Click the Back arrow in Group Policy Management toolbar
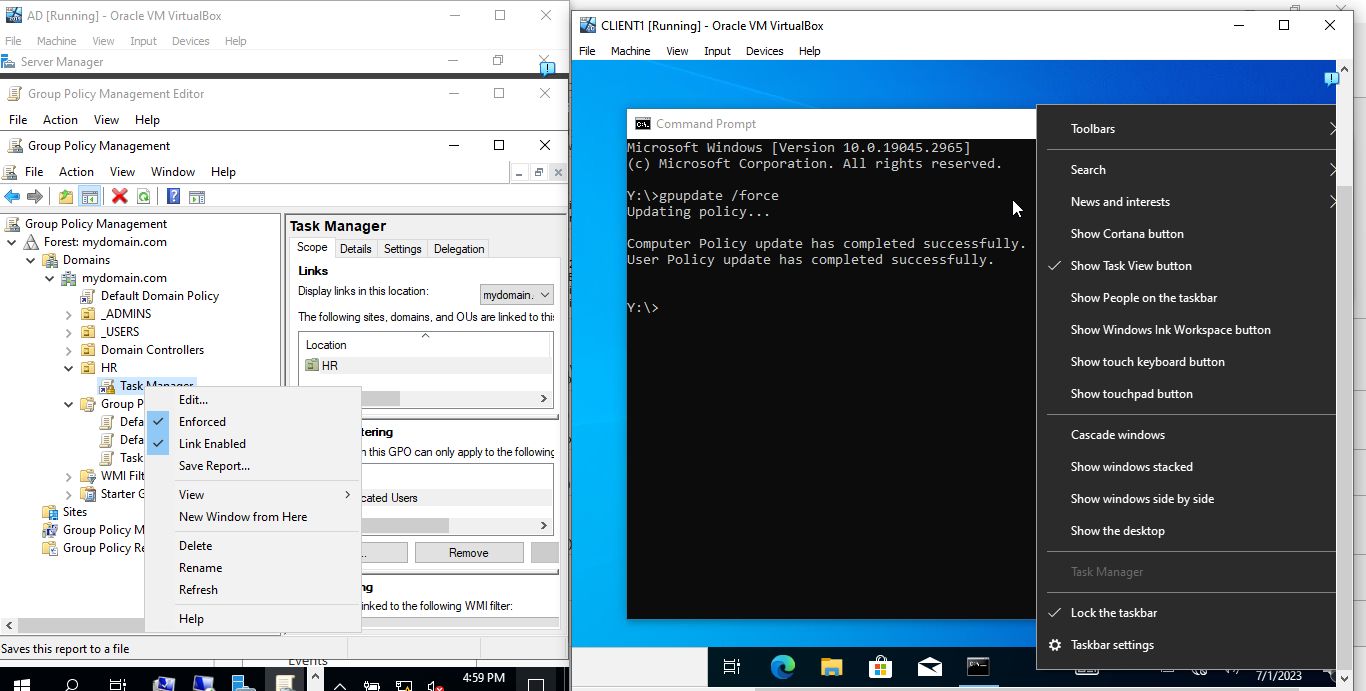 12,197
